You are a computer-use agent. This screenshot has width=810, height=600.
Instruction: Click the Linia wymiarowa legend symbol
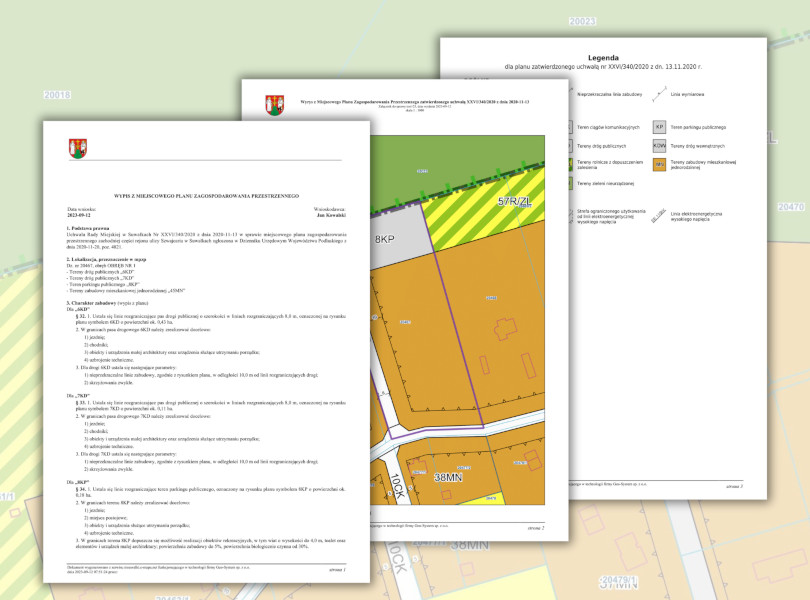point(659,95)
